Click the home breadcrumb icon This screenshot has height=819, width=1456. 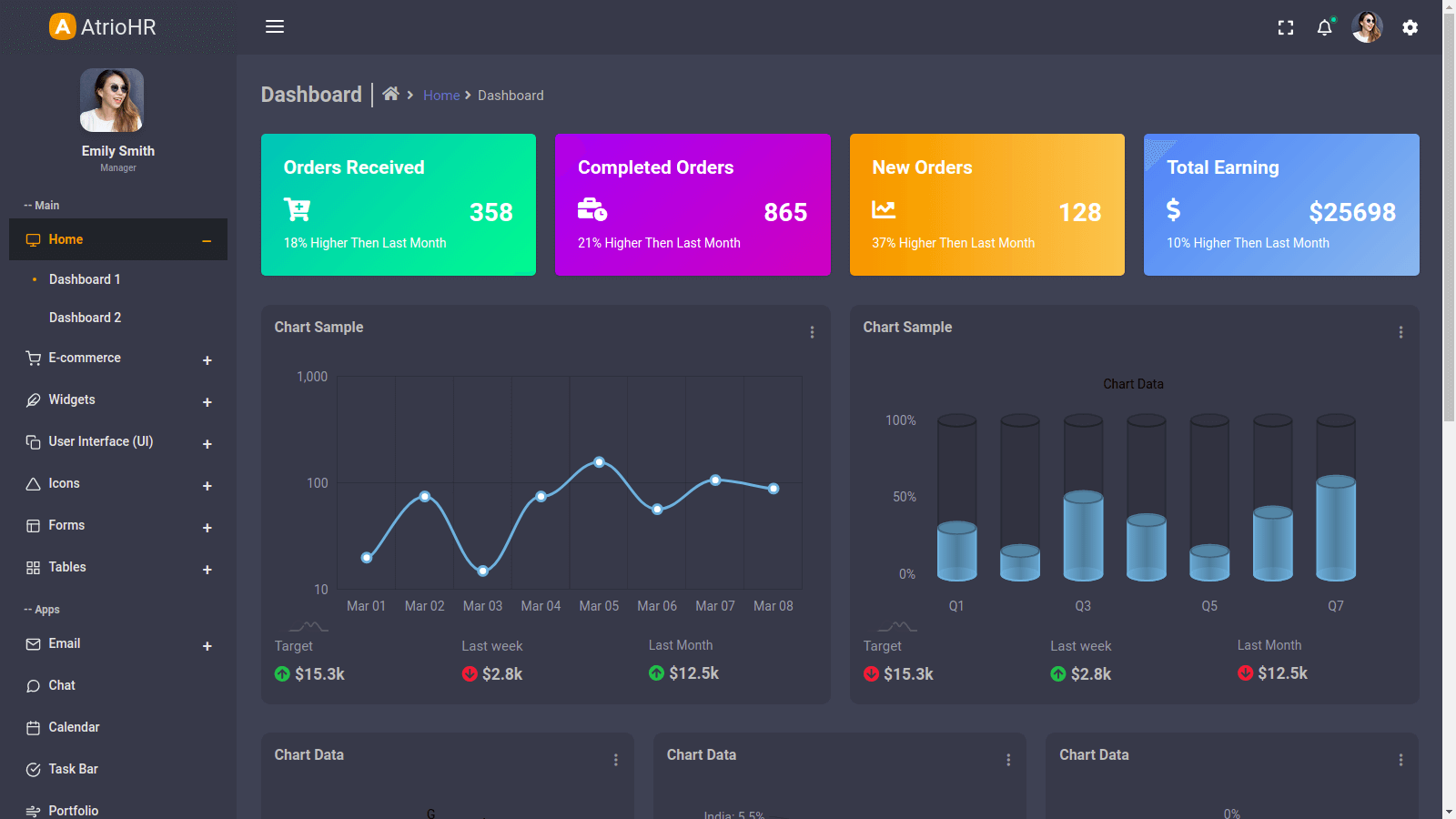tap(390, 94)
